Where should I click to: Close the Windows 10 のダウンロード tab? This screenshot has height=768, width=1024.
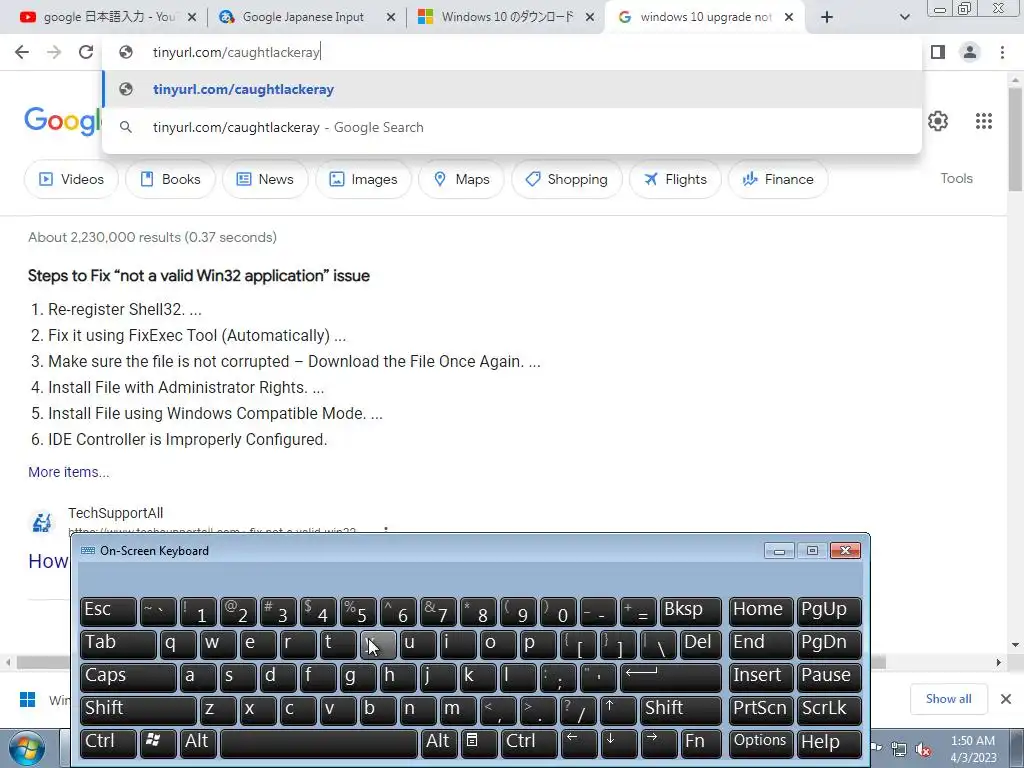pos(590,18)
